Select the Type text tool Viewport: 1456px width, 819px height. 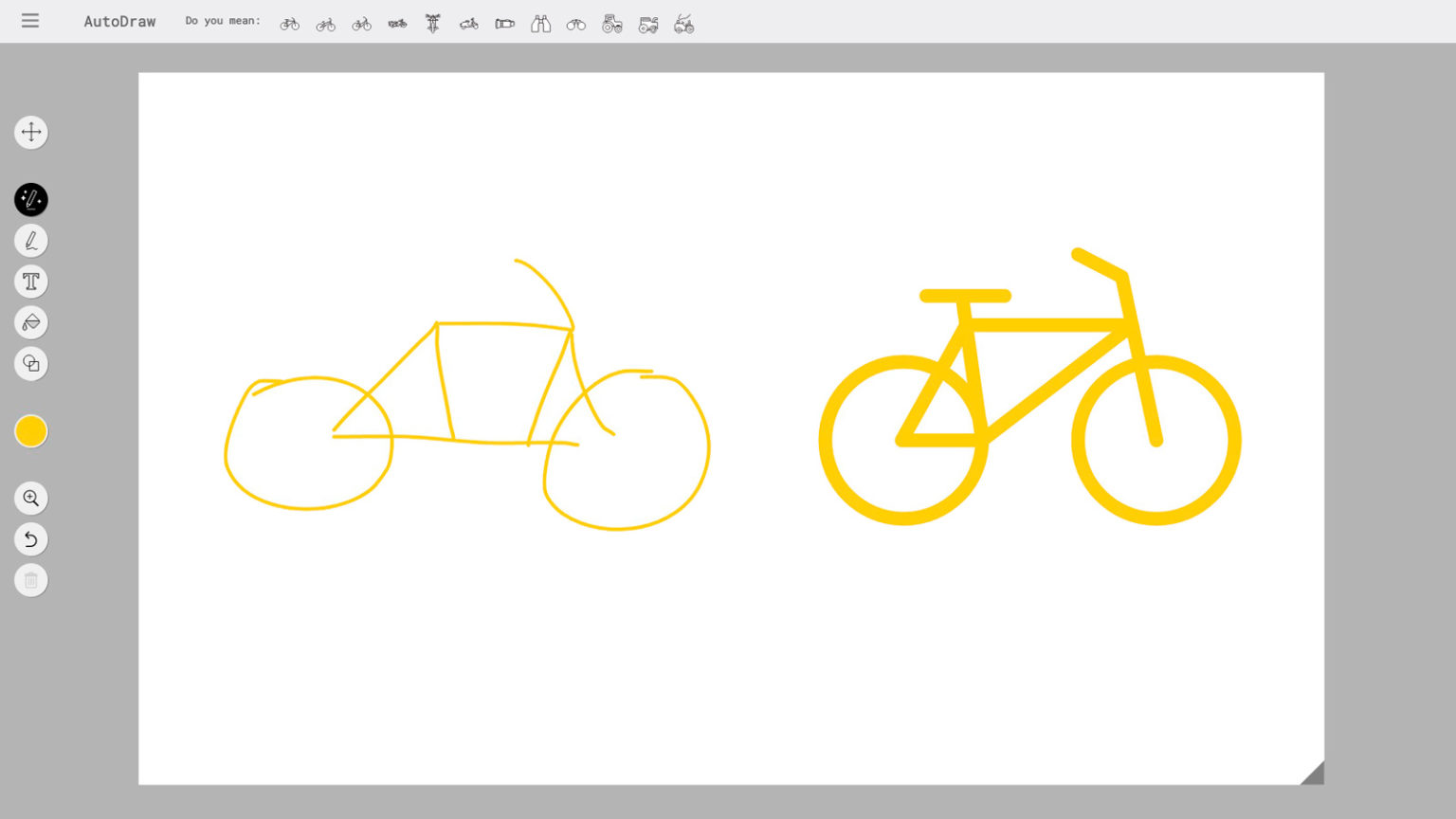click(31, 282)
